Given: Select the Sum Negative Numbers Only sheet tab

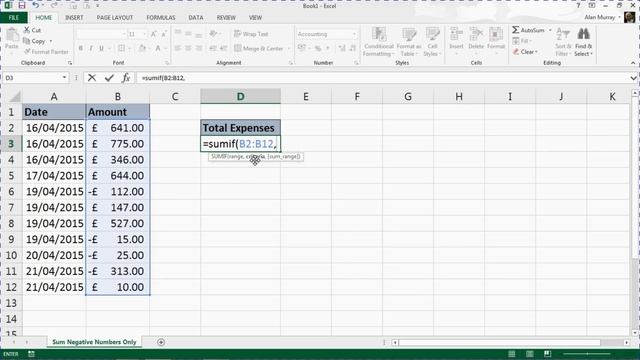Looking at the screenshot, I should 94,342.
